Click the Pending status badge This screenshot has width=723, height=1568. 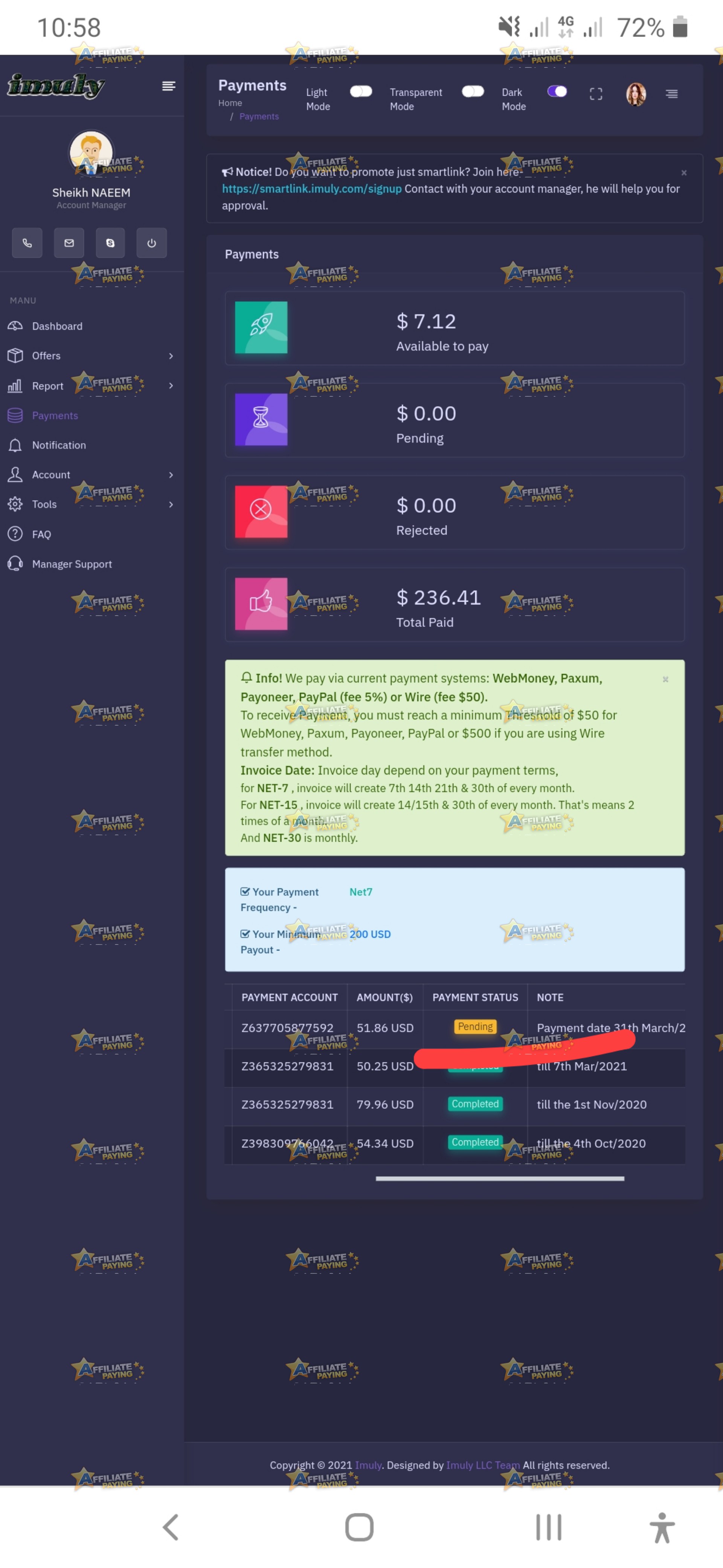point(475,1027)
